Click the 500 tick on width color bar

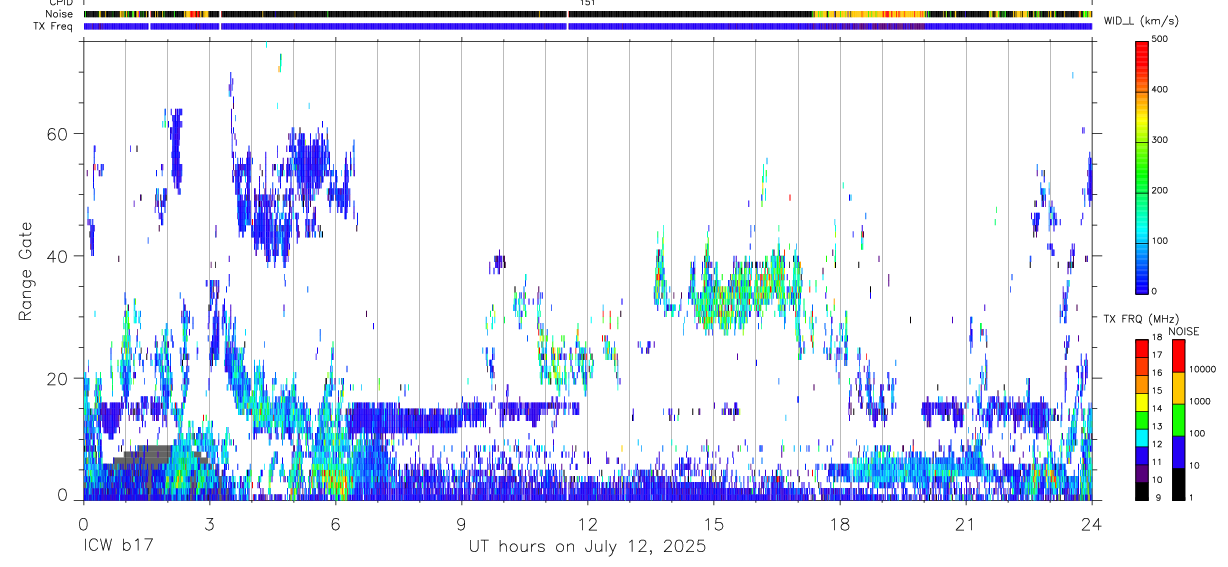pyautogui.click(x=1160, y=39)
